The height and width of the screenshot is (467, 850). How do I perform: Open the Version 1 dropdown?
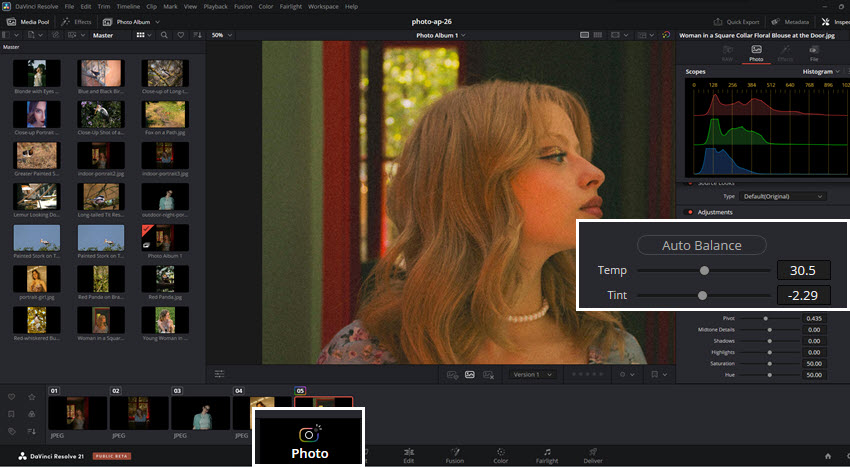[532, 374]
